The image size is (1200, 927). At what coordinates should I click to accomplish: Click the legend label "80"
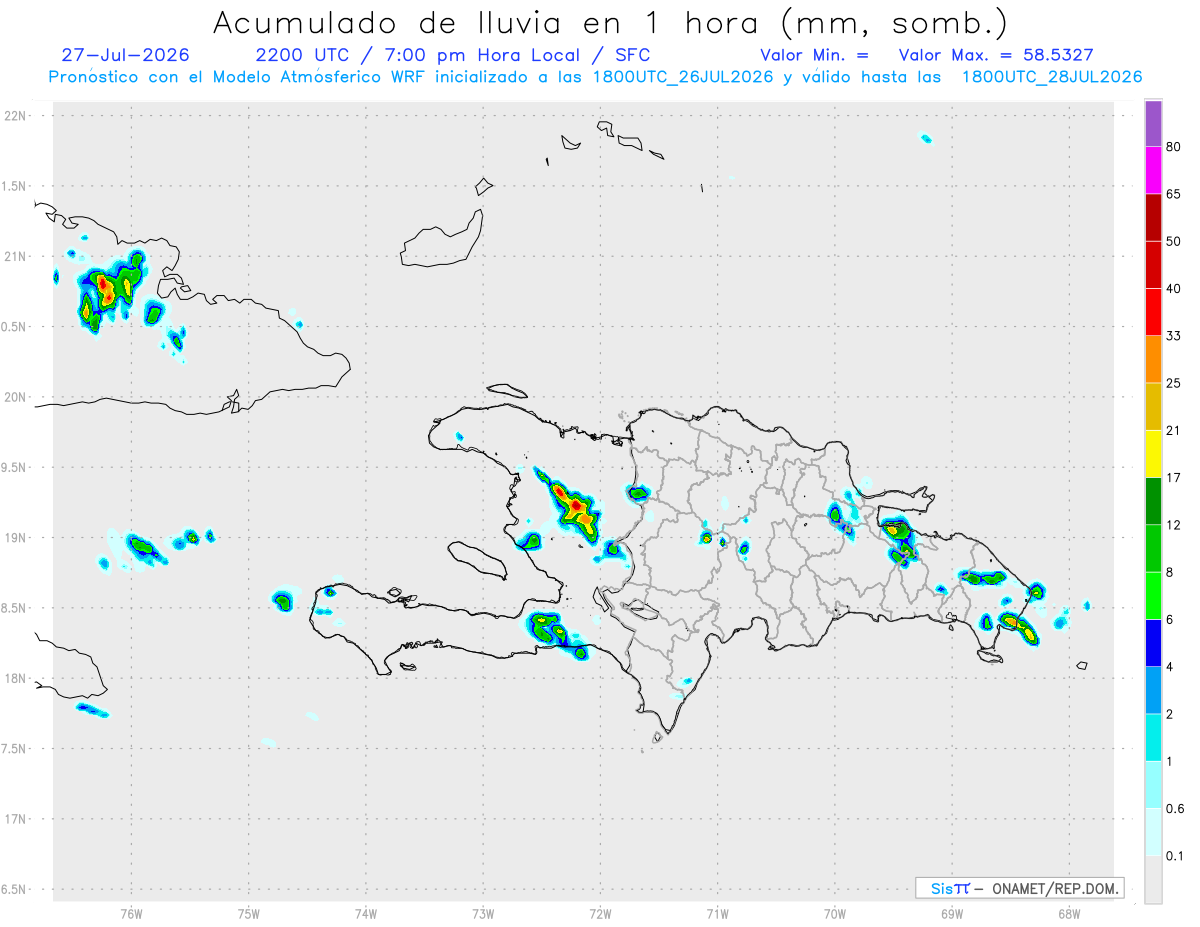[x=1174, y=147]
